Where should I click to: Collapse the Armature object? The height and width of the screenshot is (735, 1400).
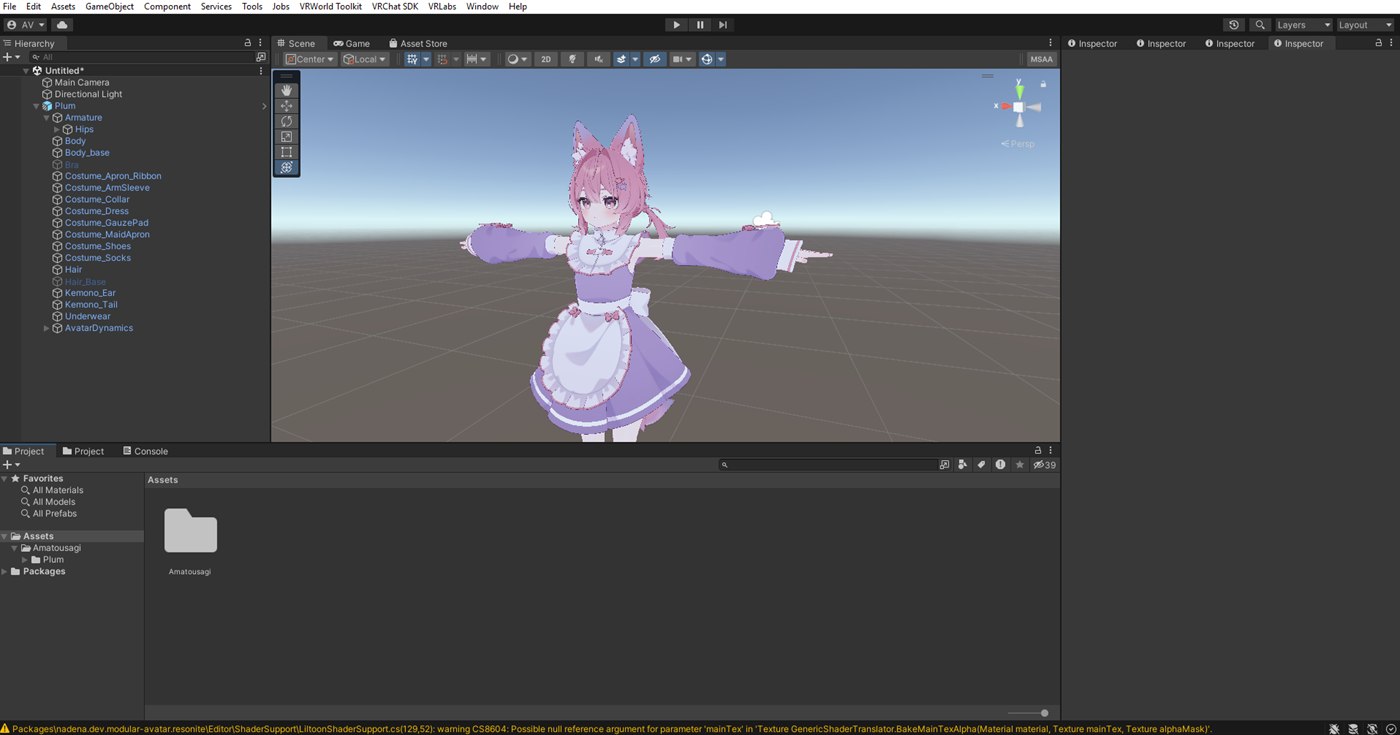pyautogui.click(x=46, y=118)
